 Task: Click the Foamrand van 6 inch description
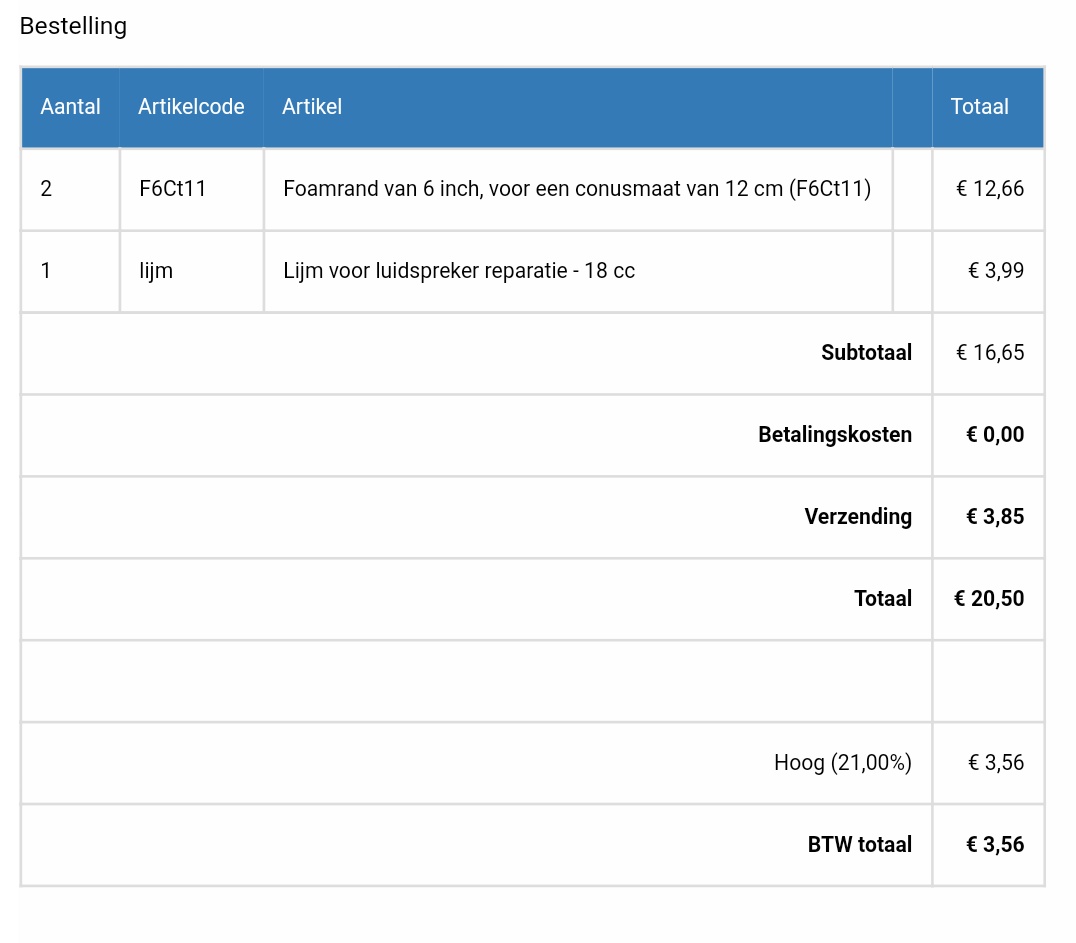click(x=577, y=189)
